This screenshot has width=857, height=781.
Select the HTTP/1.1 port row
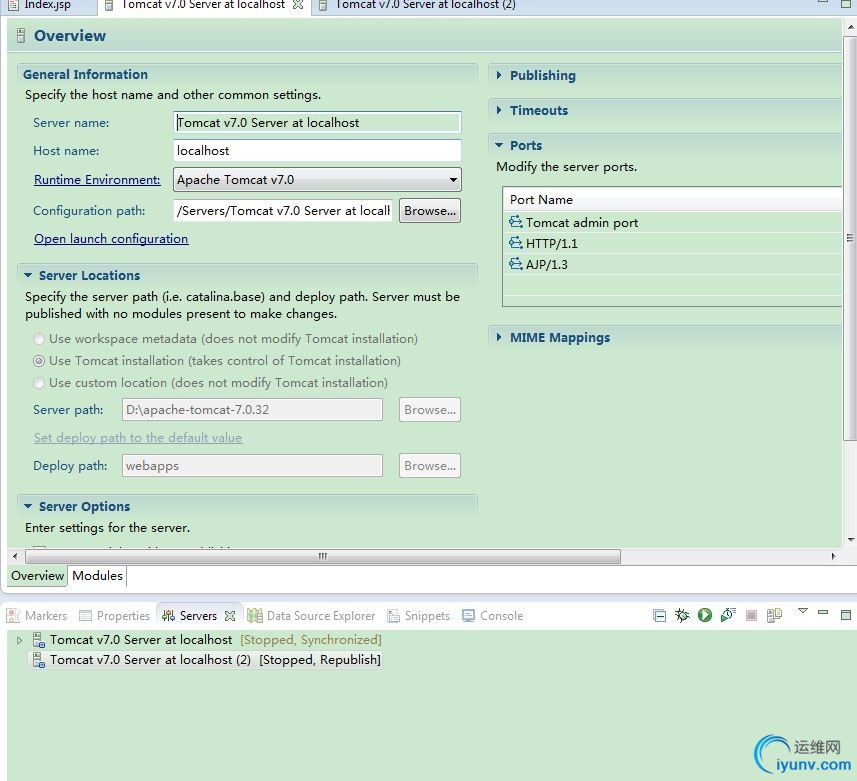672,243
